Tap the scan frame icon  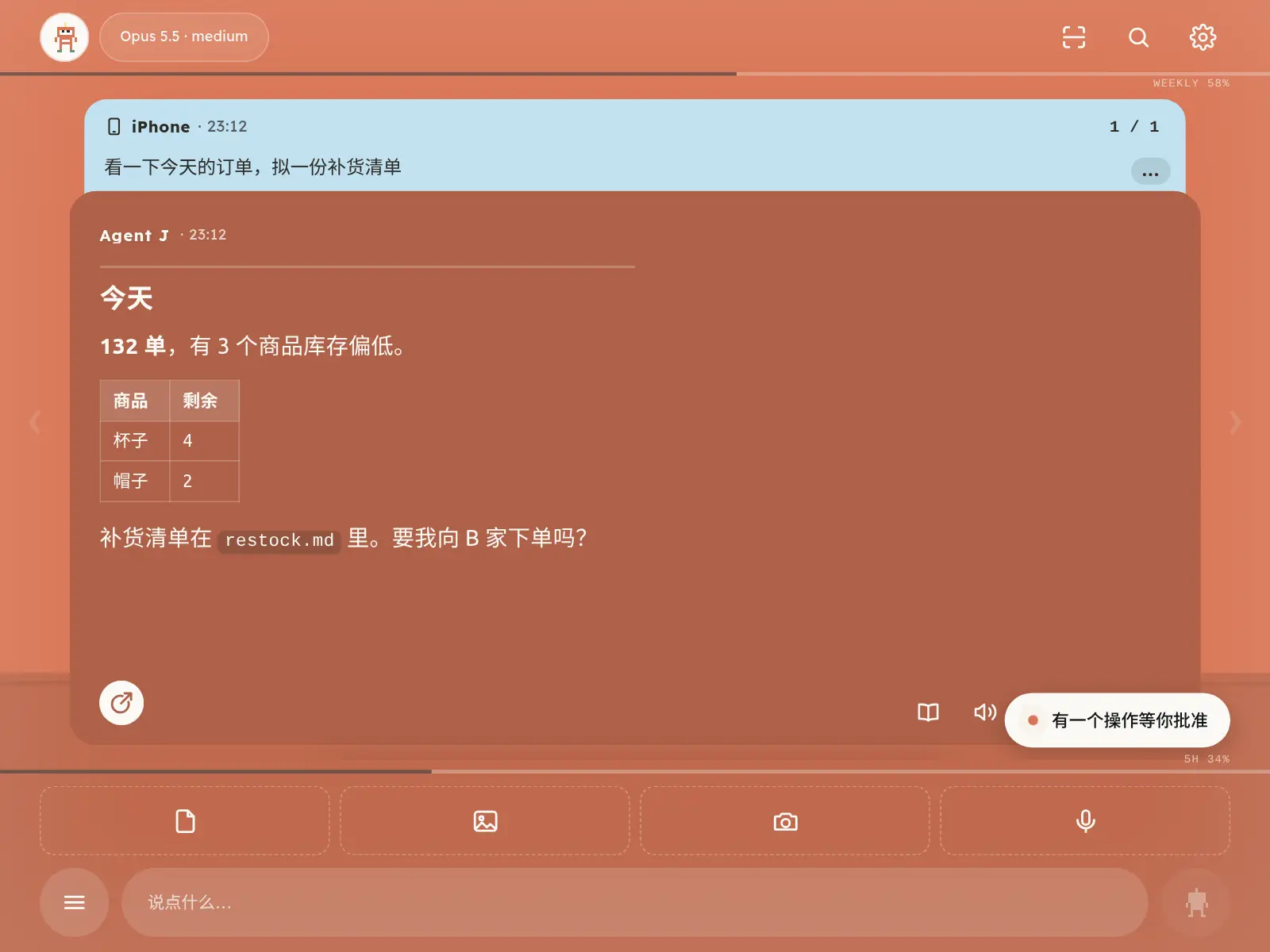click(1074, 37)
